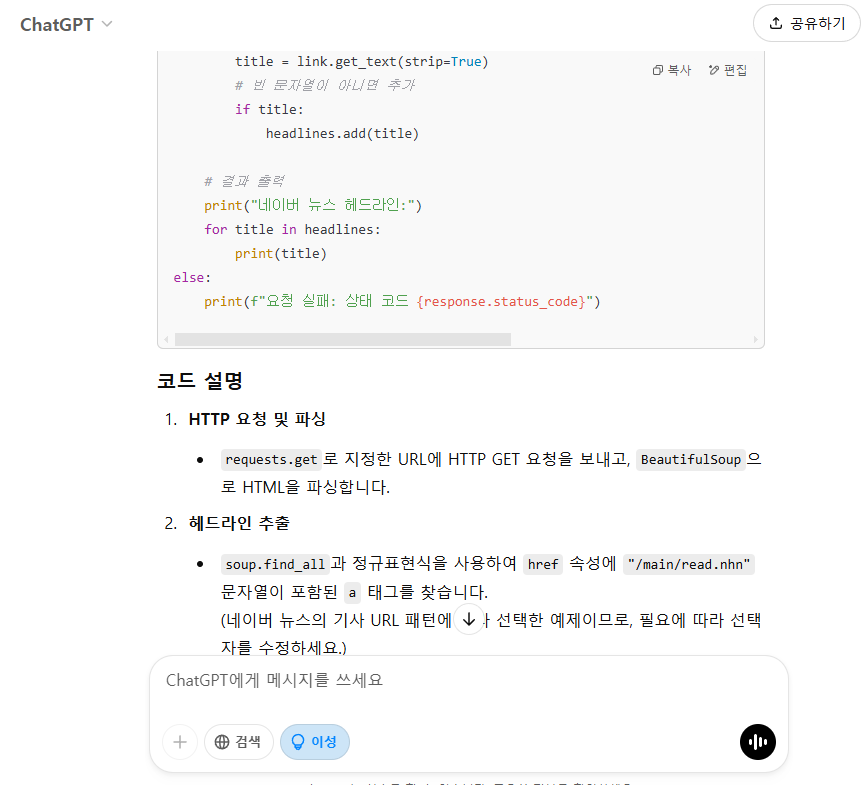Click the print(title) code line
The image size is (866, 785).
pos(281,254)
